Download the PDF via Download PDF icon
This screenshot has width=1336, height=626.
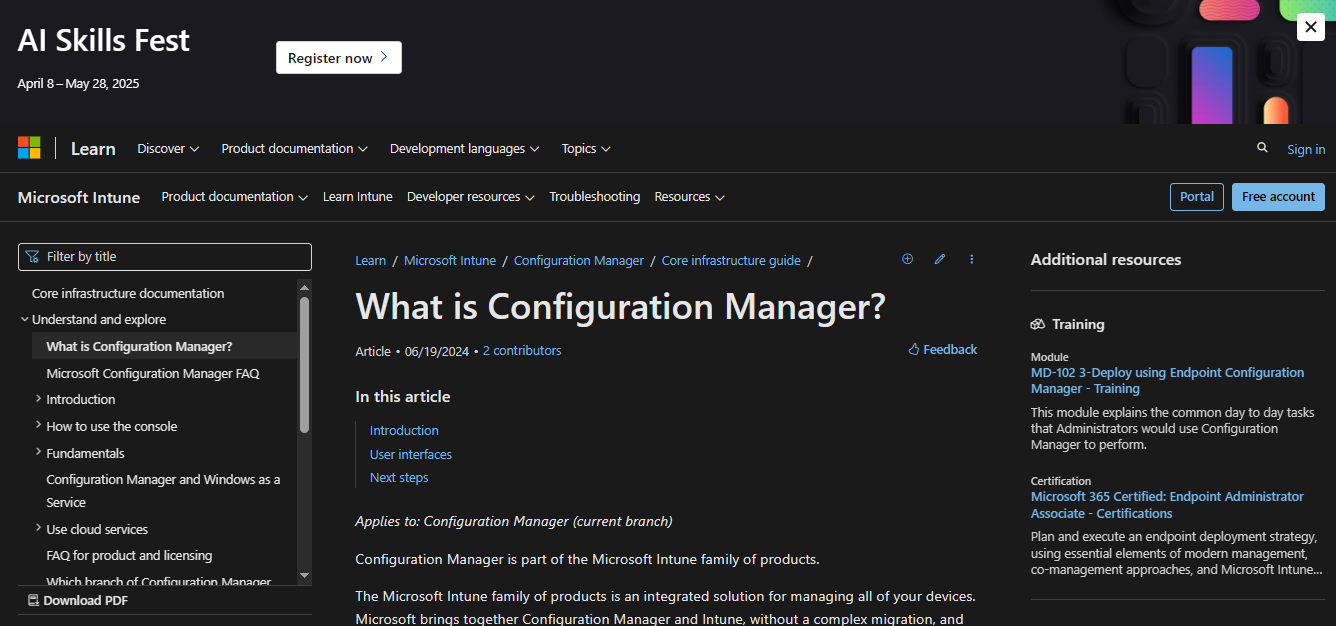[x=33, y=600]
